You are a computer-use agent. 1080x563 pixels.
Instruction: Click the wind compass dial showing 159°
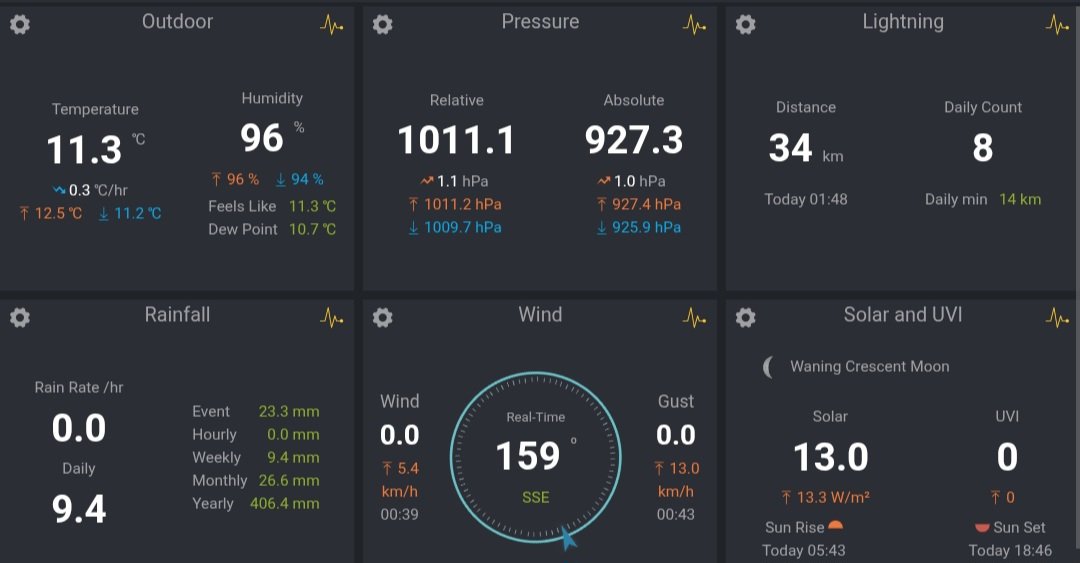point(536,458)
